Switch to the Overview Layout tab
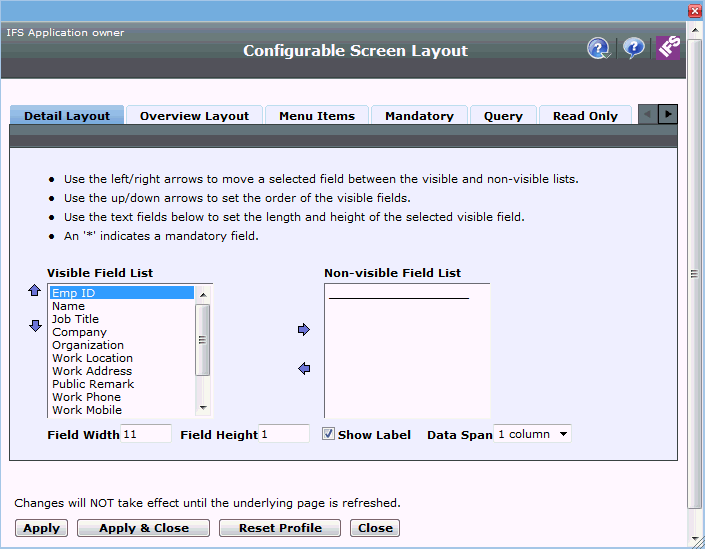The height and width of the screenshot is (549, 705). tap(194, 116)
